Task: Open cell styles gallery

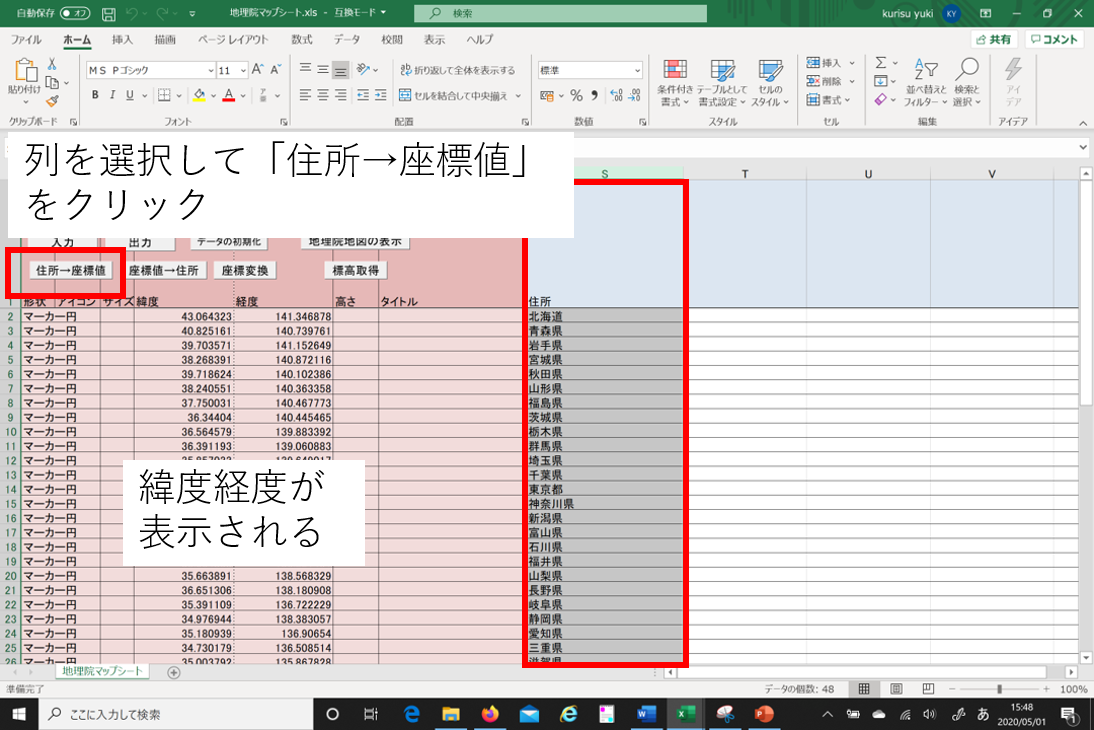Action: point(770,83)
